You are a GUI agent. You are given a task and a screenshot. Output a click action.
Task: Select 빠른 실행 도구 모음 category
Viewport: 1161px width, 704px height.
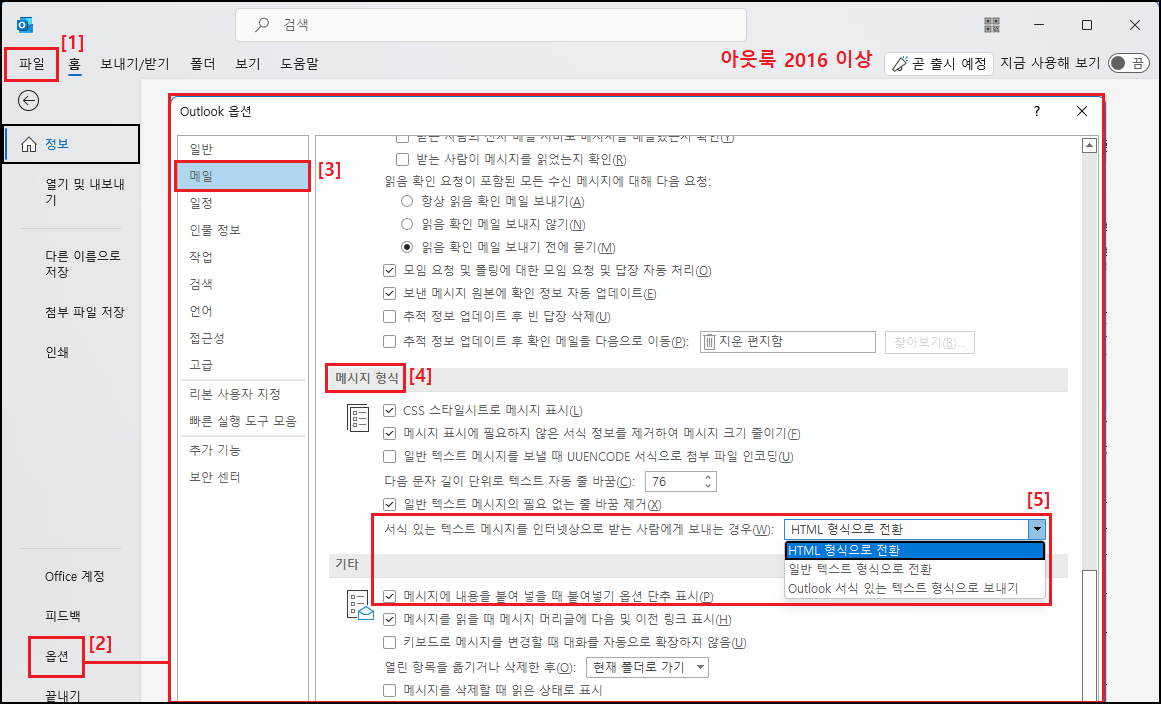click(243, 421)
